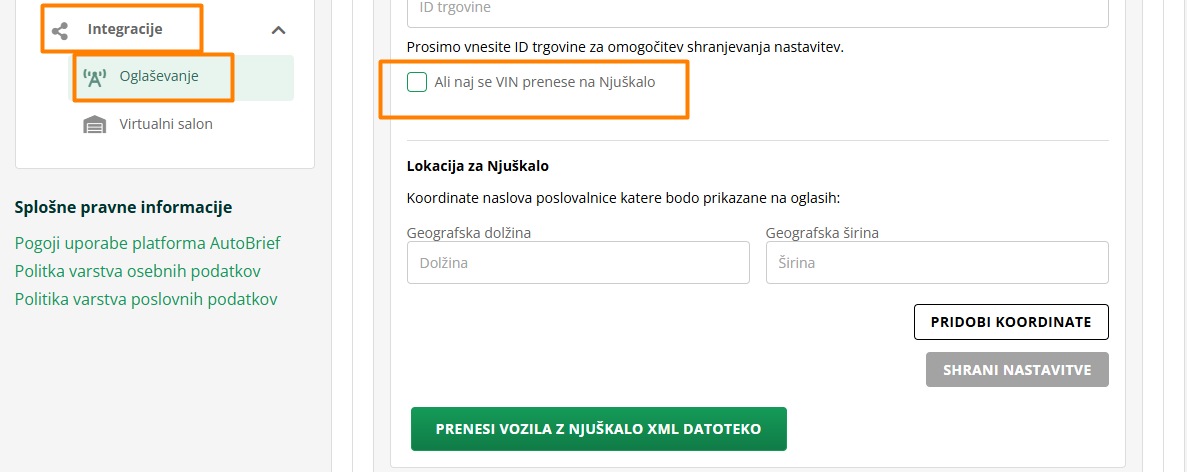Click the 'Ali naj se VIN prenese' label text

click(x=545, y=82)
